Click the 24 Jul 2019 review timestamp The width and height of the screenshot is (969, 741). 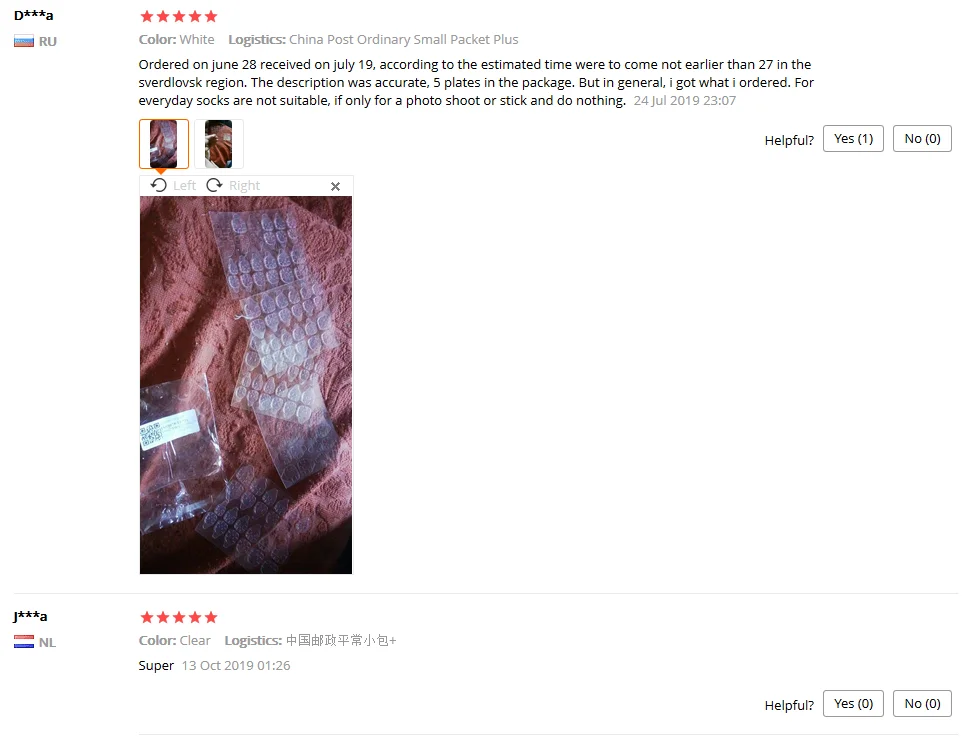coord(685,101)
